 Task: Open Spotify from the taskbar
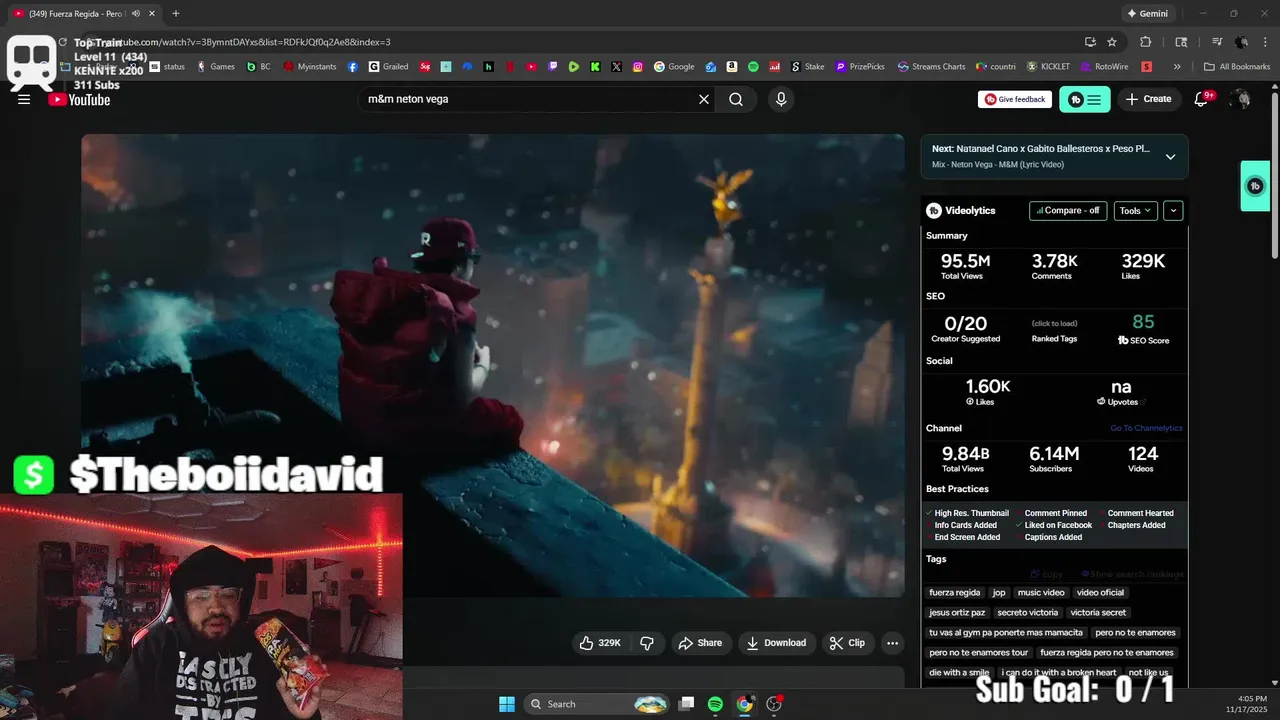715,704
